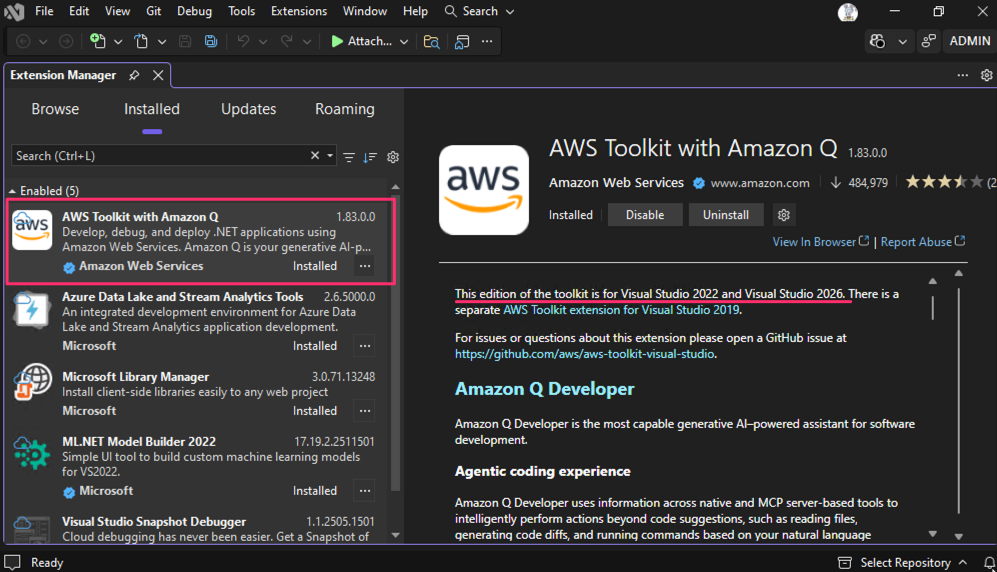Viewport: 997px width, 572px height.
Task: Collapse the Enabled (5) extensions group
Action: pyautogui.click(x=13, y=190)
